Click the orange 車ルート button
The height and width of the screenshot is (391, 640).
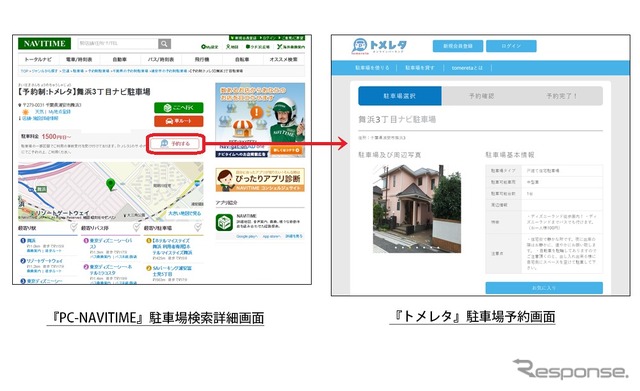179,121
